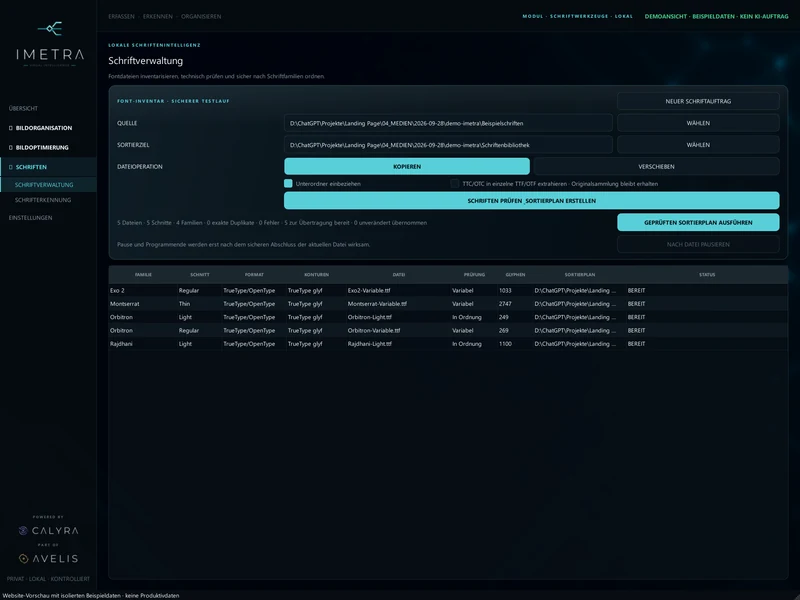Select the KOPIEREN file operation
This screenshot has height=600, width=800.
(x=407, y=167)
